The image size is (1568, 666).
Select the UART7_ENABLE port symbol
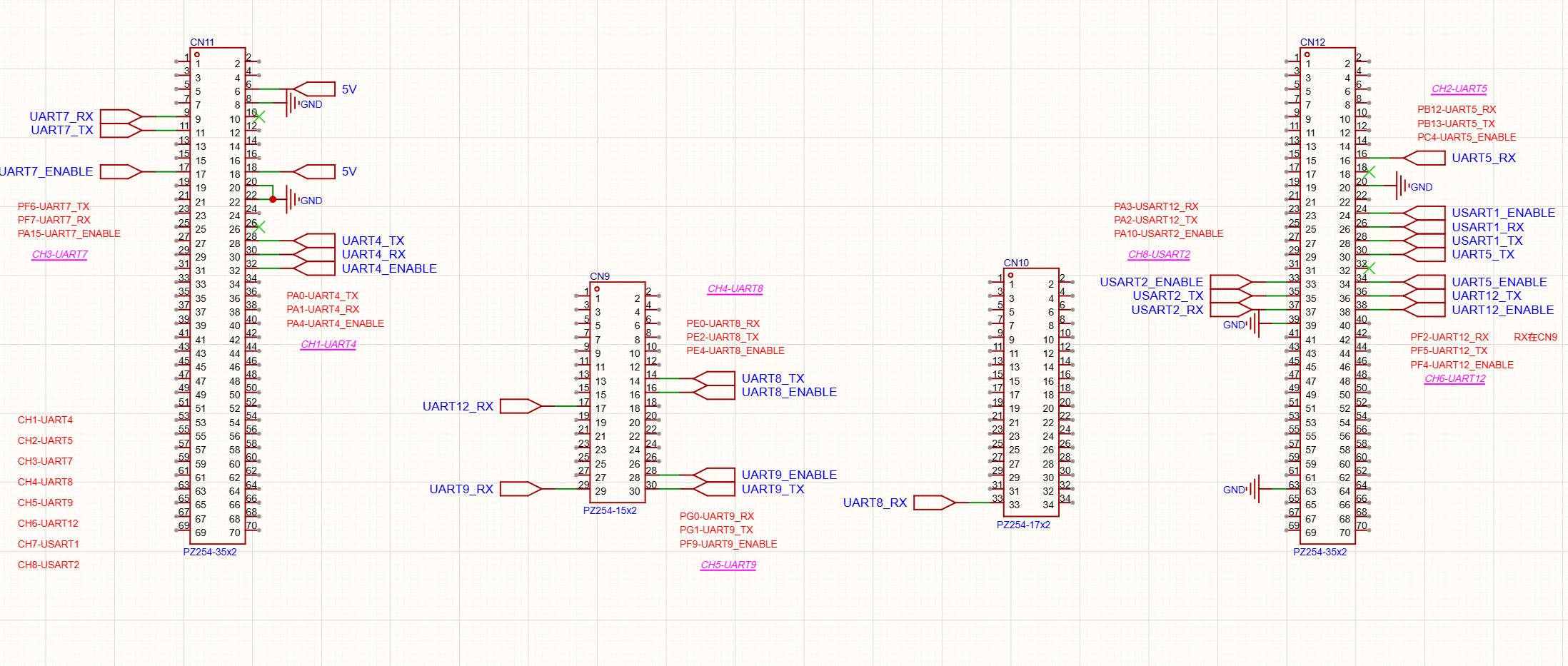coord(121,171)
